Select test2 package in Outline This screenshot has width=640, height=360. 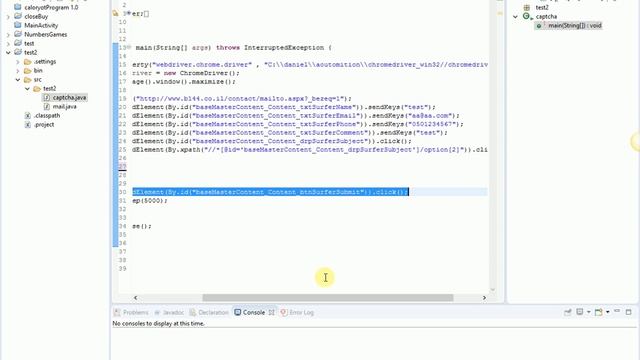[542, 7]
